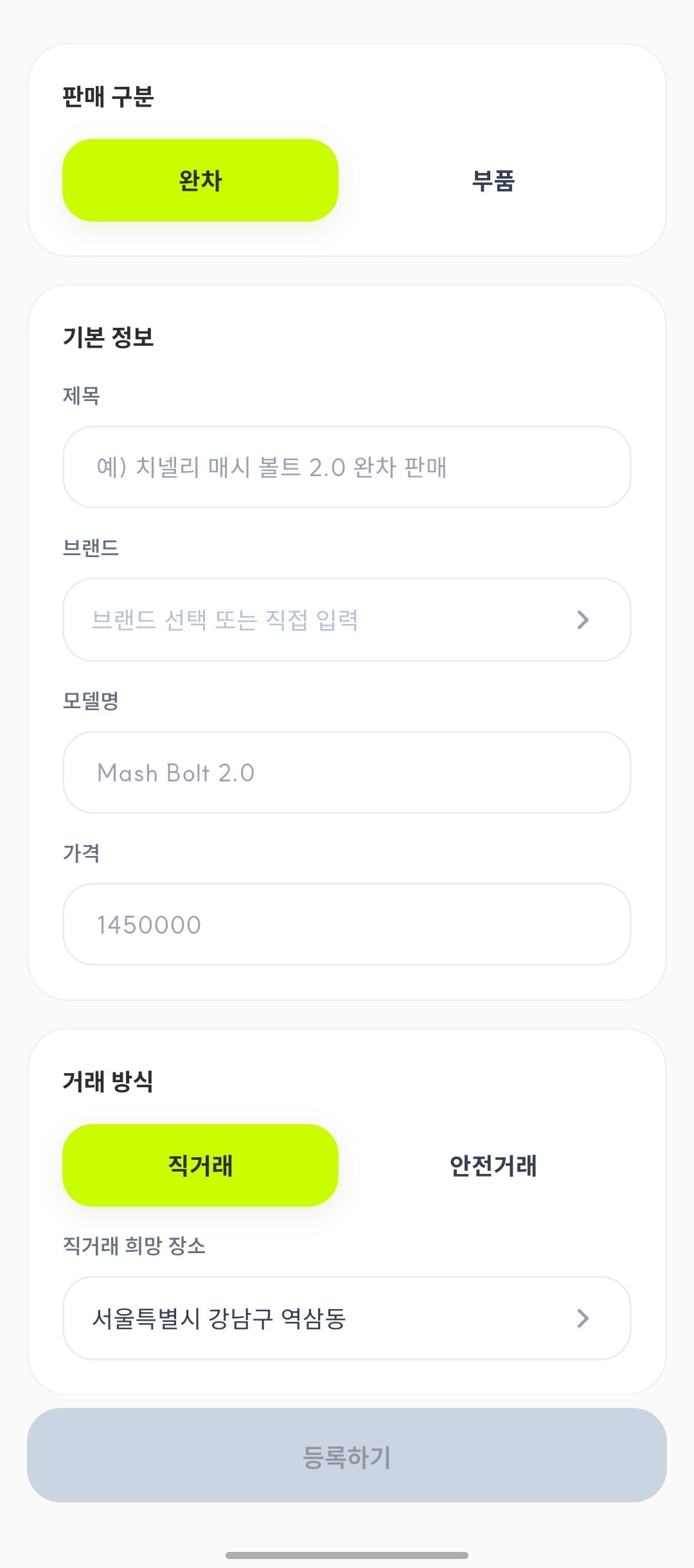Click the Mash Bolt 2.0 model name field
The height and width of the screenshot is (1568, 694).
[x=346, y=772]
